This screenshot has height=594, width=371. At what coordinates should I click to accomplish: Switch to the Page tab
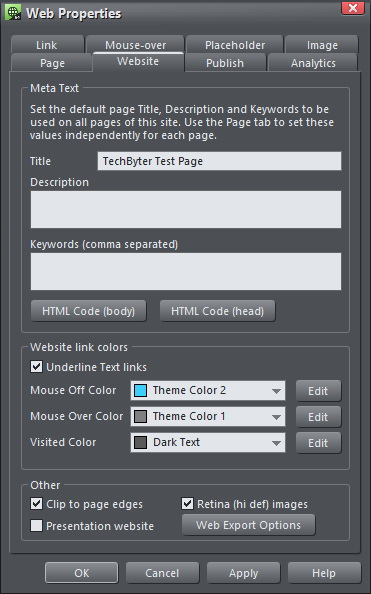point(52,63)
